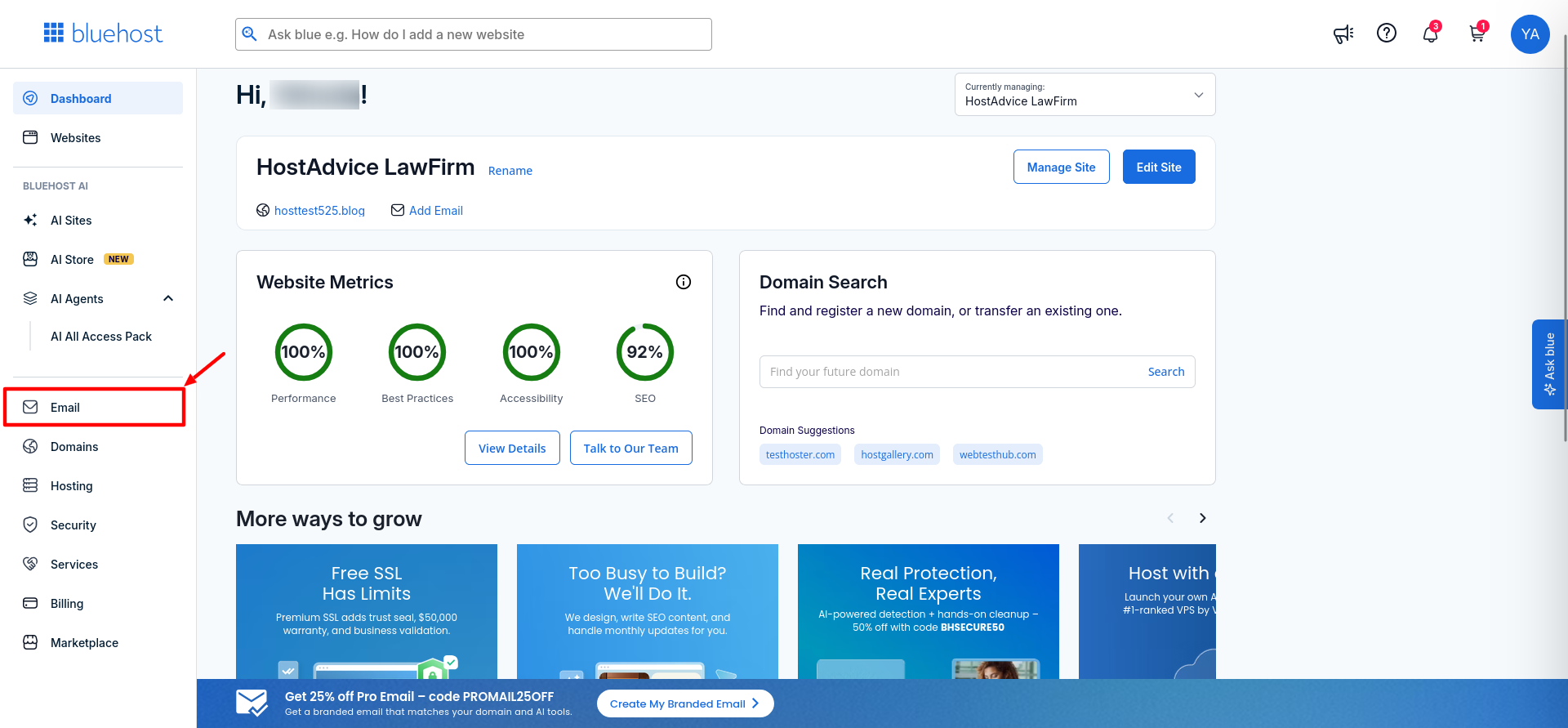Click the Website Metrics info icon
Image resolution: width=1568 pixels, height=728 pixels.
(684, 282)
